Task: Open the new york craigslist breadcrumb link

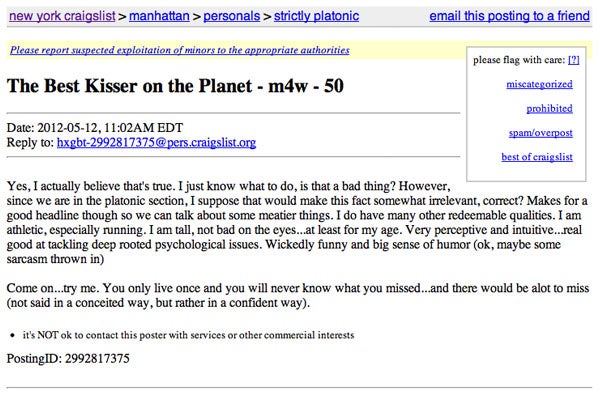Action: [59, 17]
